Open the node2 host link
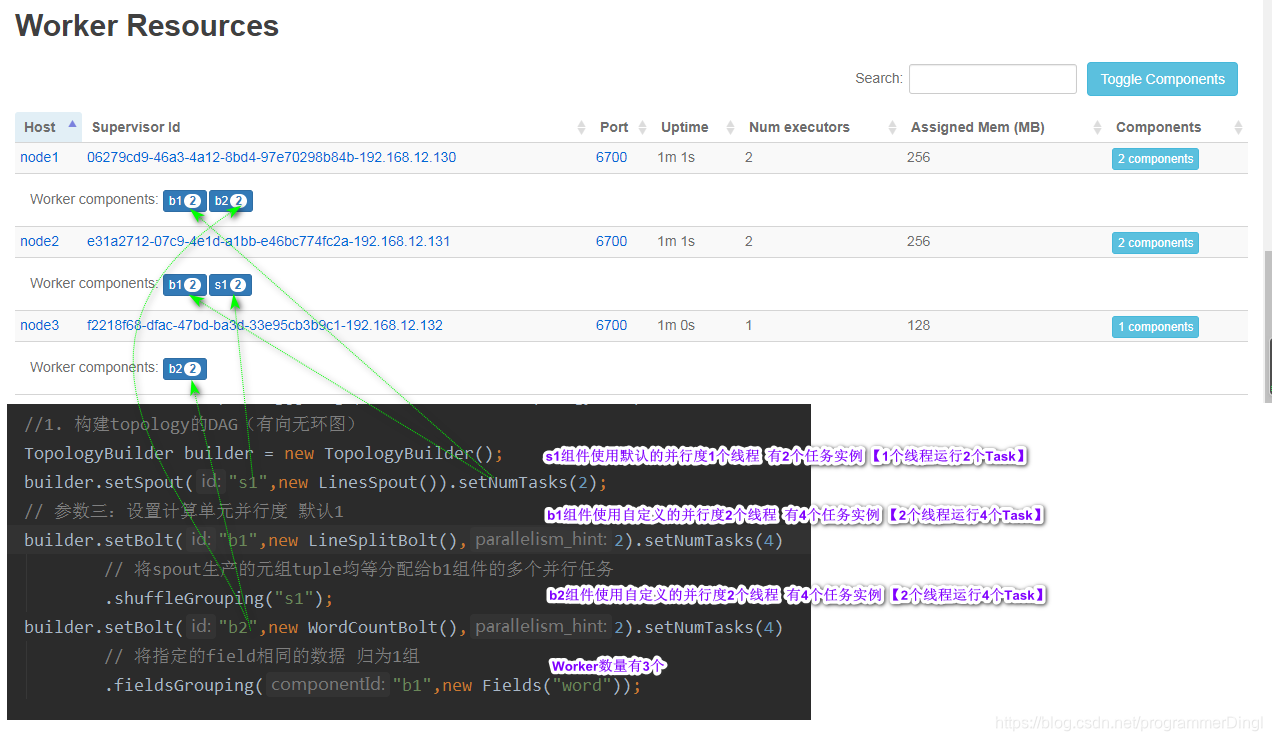This screenshot has width=1272, height=741. (40, 241)
